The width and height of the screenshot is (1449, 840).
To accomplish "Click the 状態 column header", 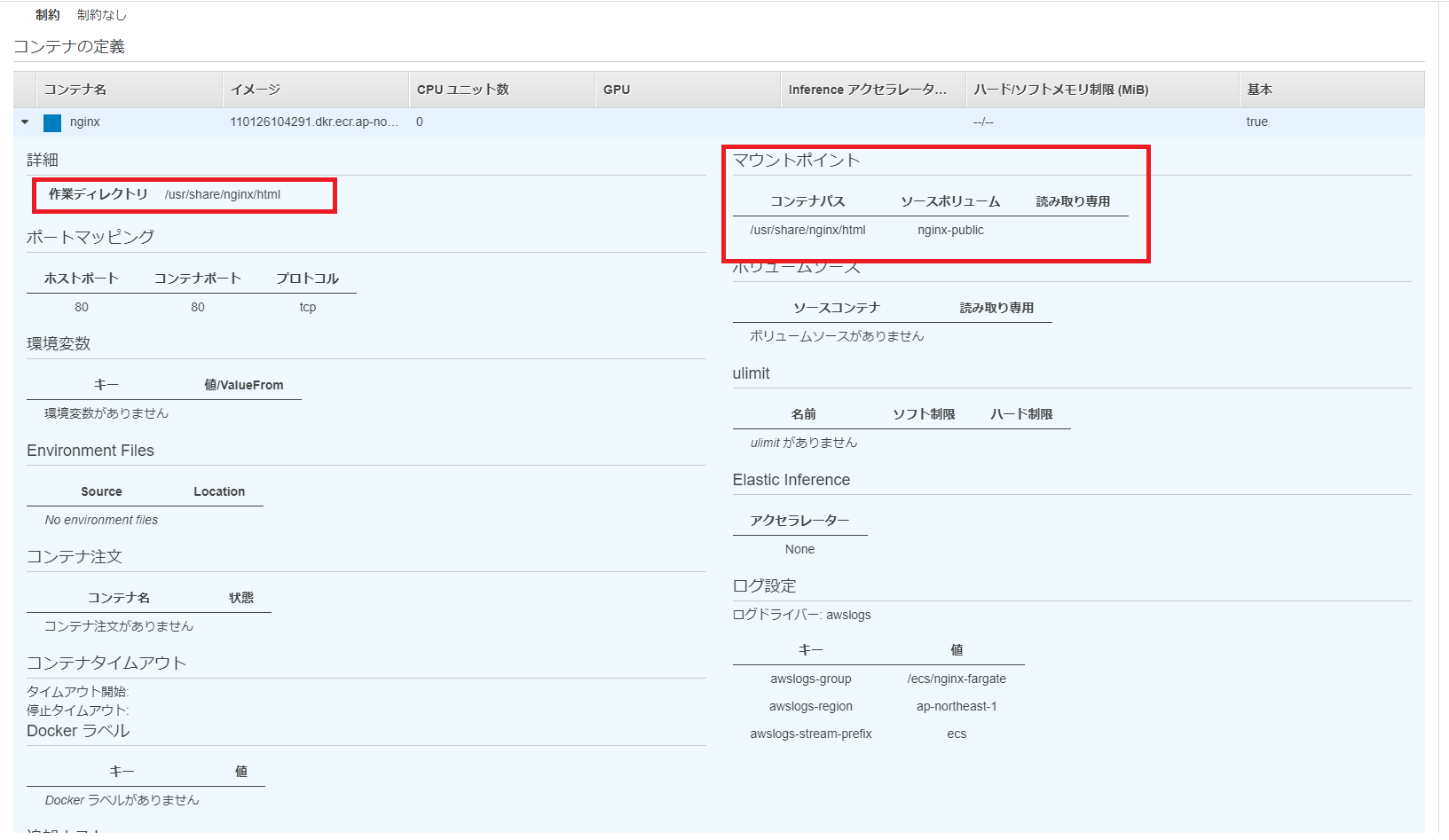I will click(241, 598).
